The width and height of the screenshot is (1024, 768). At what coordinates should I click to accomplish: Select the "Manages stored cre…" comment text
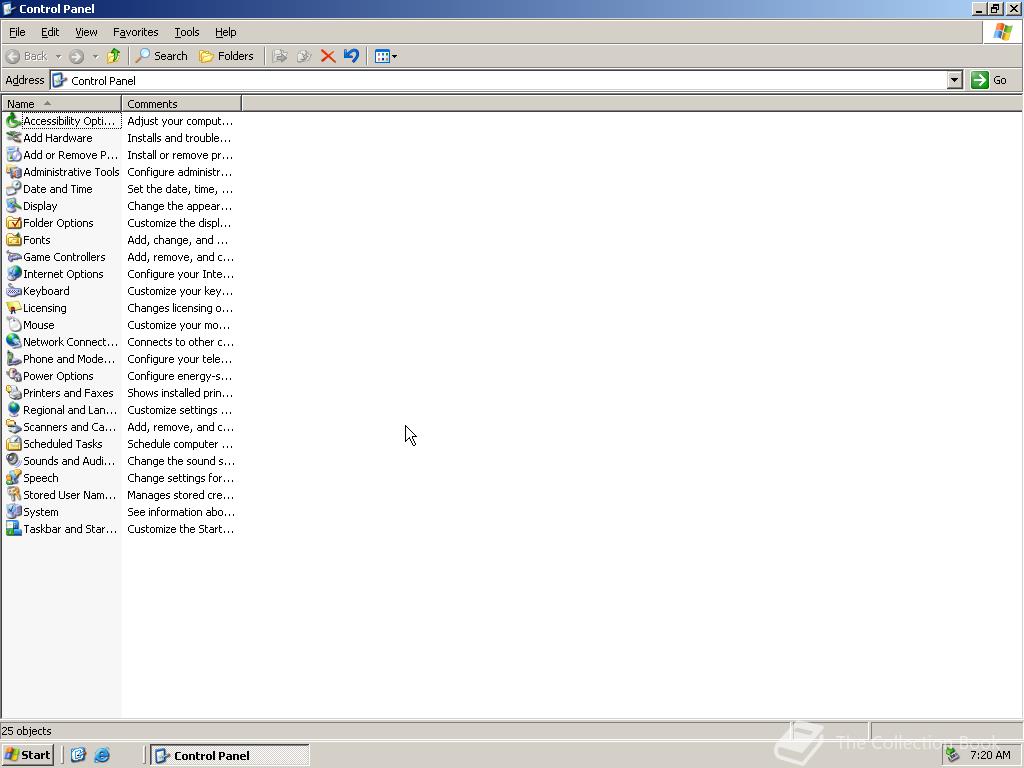coord(180,494)
